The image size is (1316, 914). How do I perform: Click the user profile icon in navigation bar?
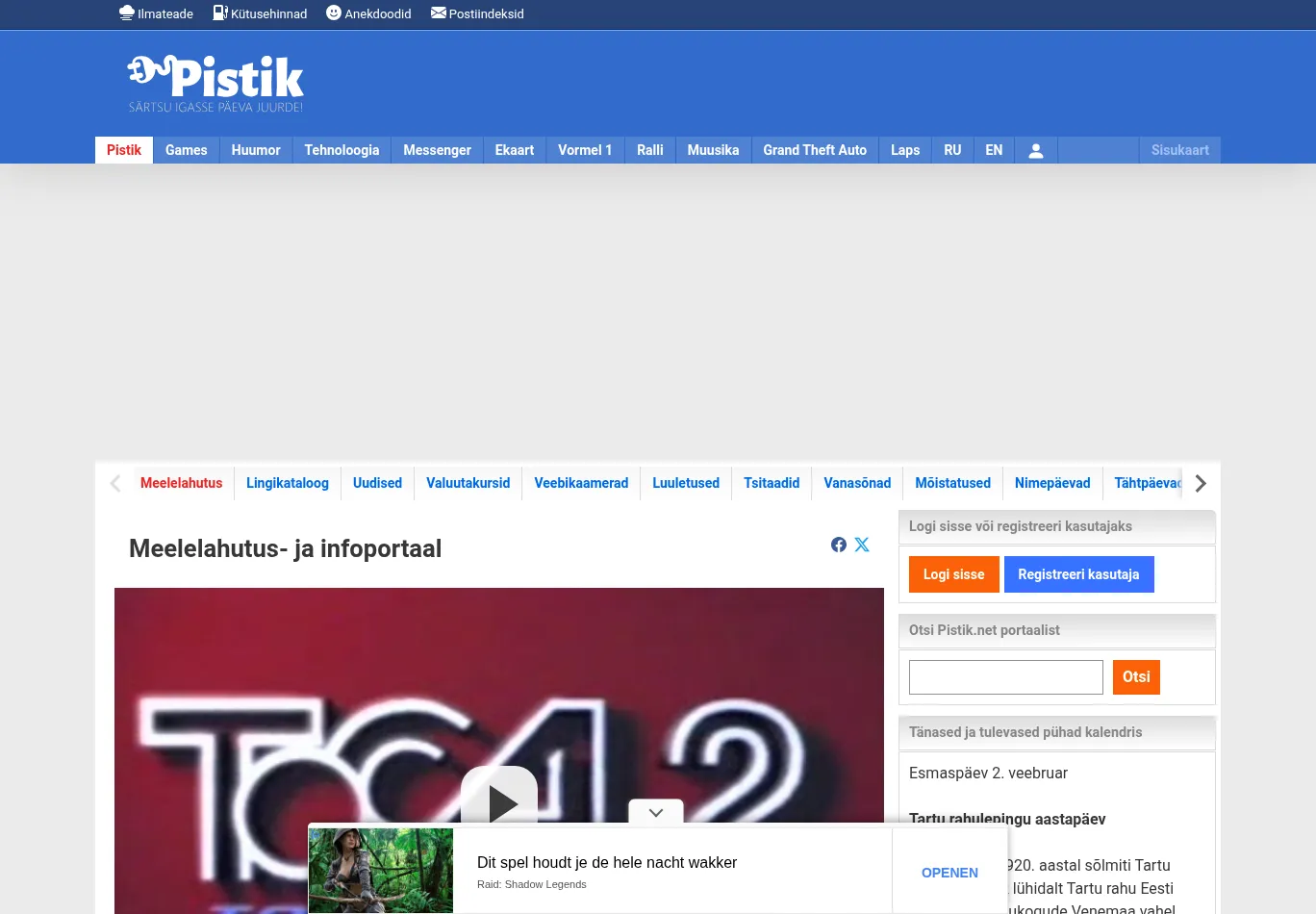pyautogui.click(x=1035, y=150)
